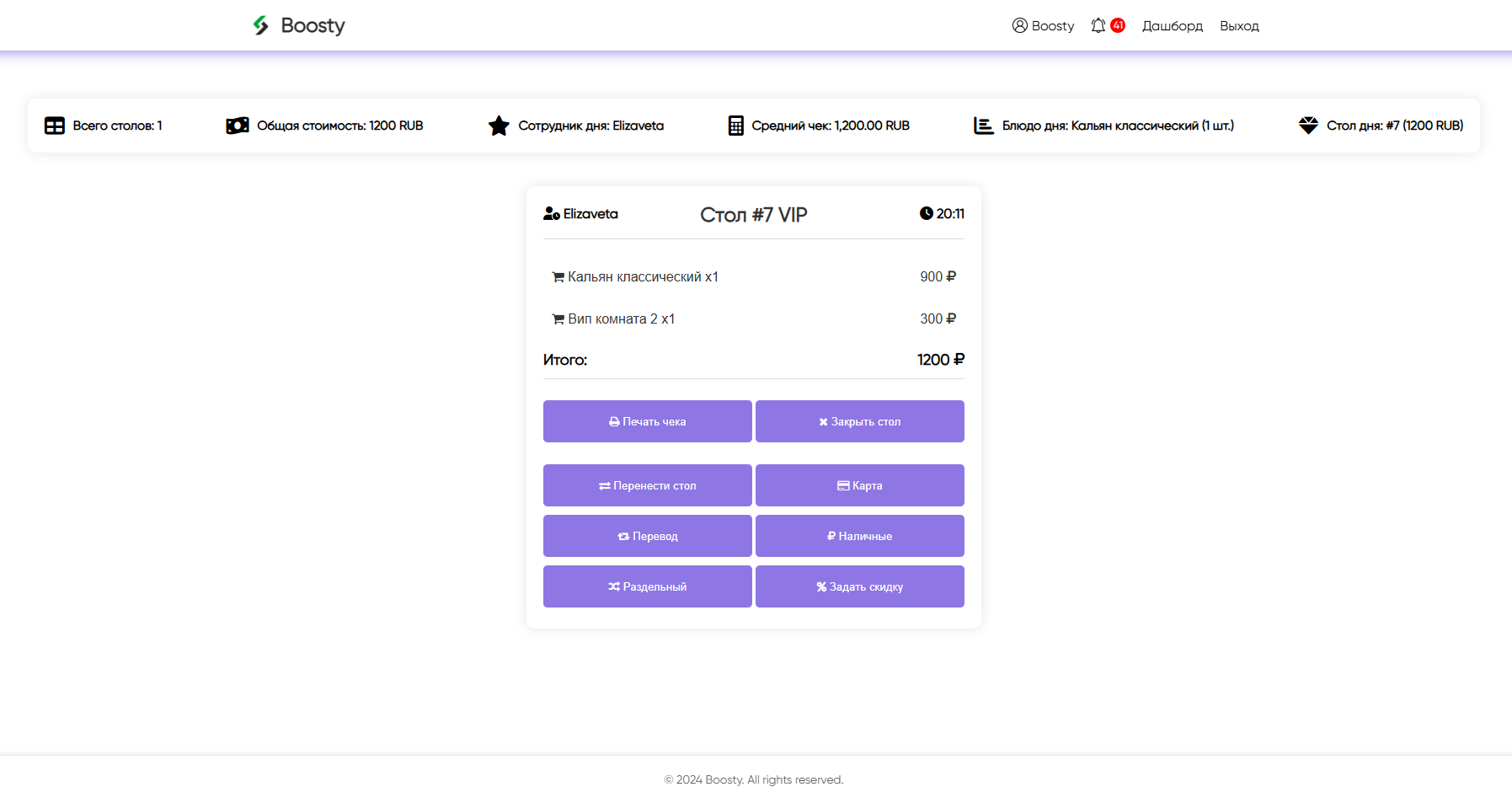1512x803 pixels.
Task: Click the calculator icon near Средний чек
Action: click(x=736, y=126)
